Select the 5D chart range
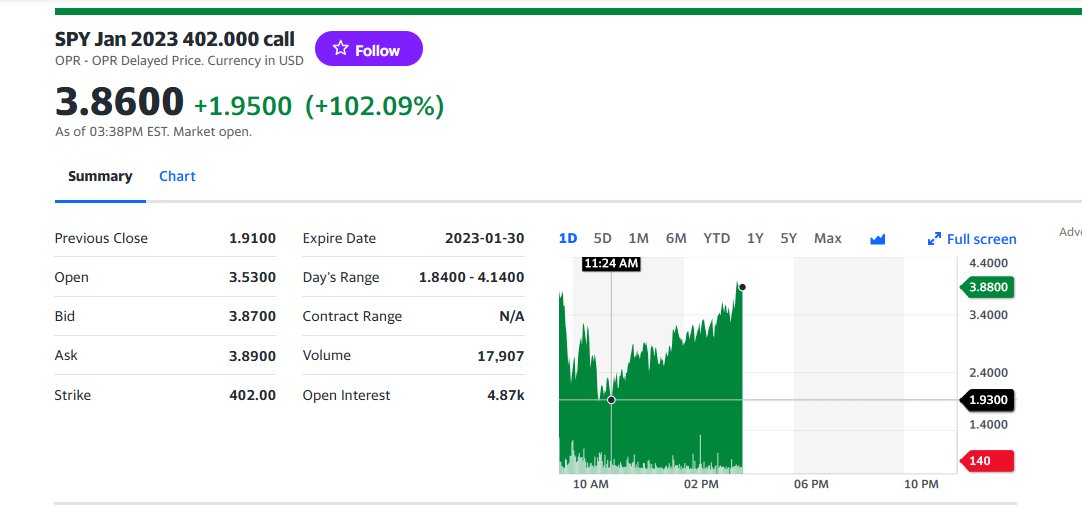1082x509 pixels. [602, 239]
